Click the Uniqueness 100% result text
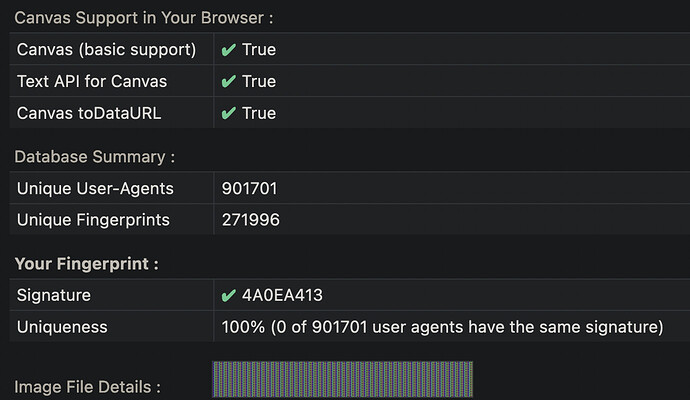The image size is (690, 400). click(x=442, y=327)
